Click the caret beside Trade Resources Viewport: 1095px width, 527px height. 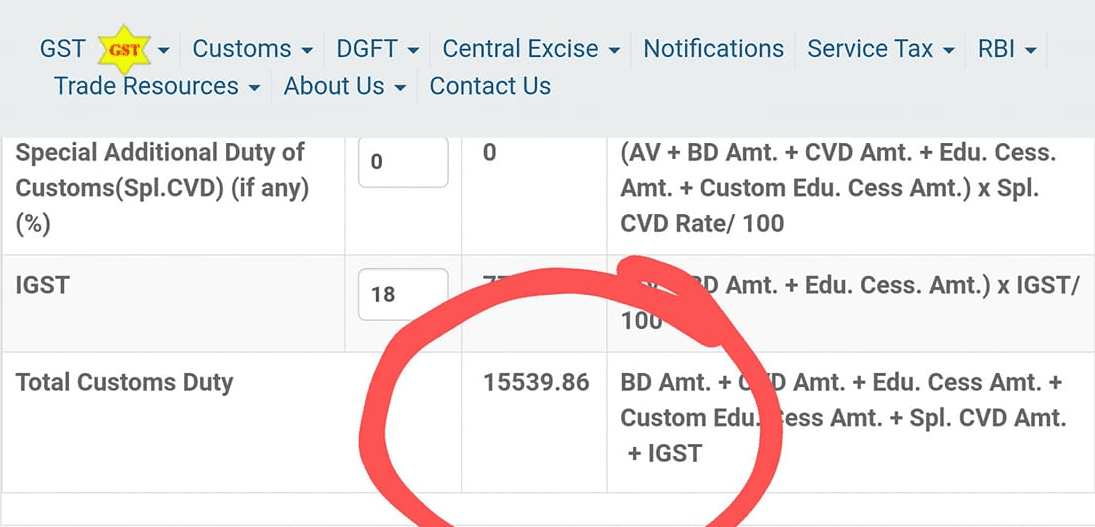(255, 88)
